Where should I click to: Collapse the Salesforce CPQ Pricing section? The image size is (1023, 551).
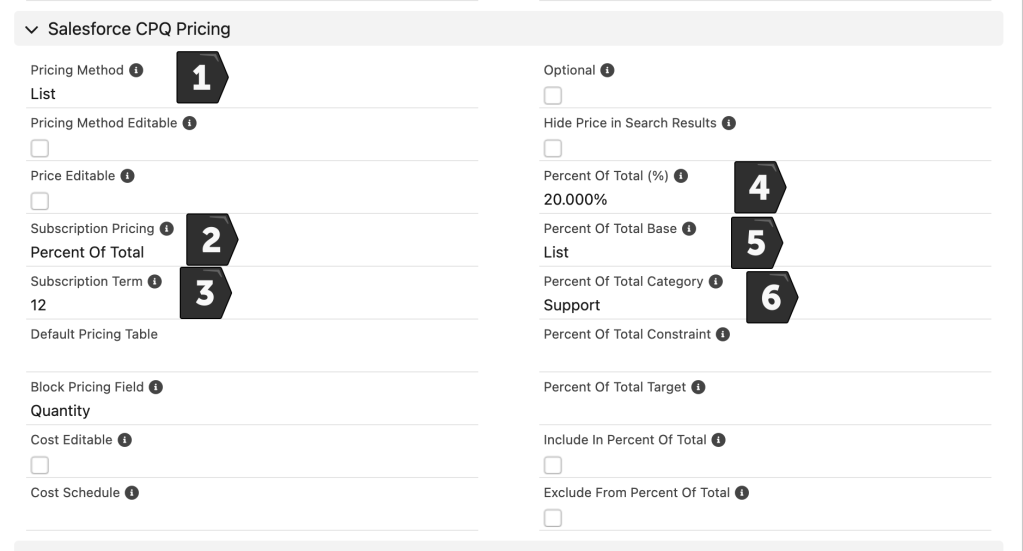32,30
